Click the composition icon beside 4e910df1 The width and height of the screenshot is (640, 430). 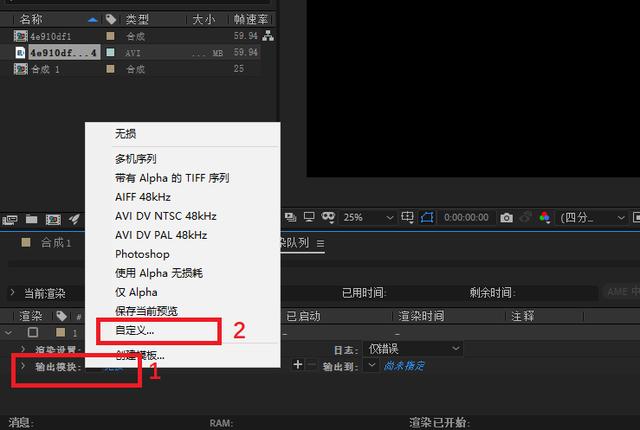click(x=20, y=36)
